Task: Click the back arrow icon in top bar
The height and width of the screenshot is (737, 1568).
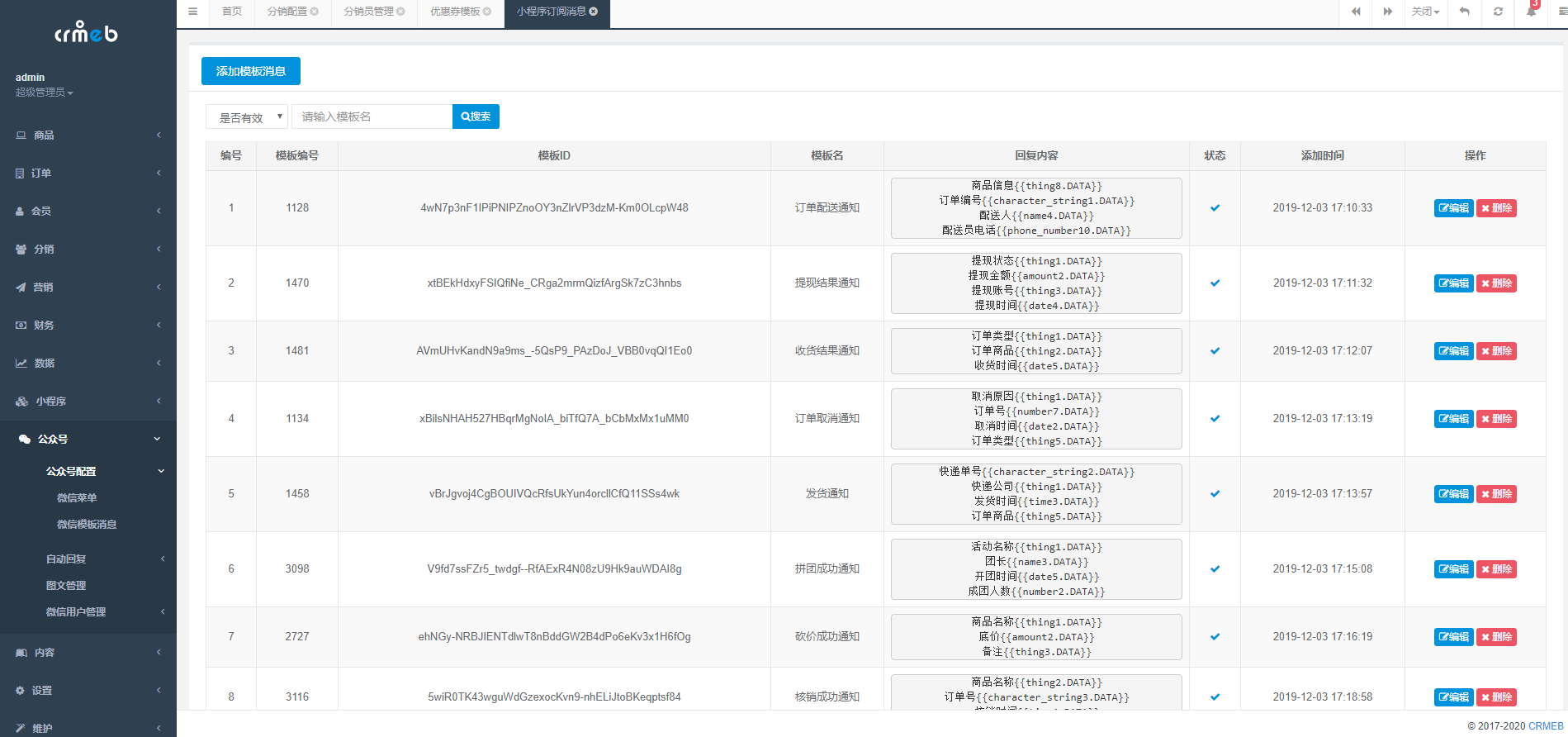Action: [x=1464, y=12]
